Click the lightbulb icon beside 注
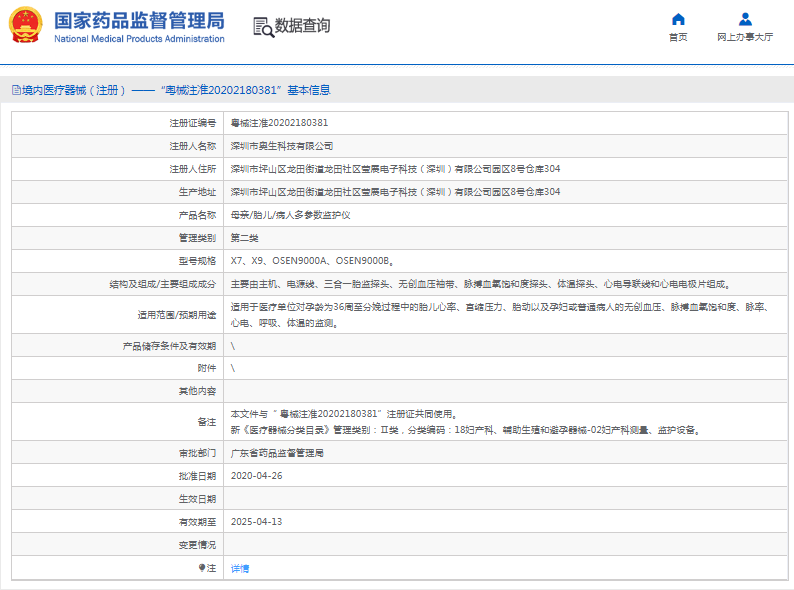Viewport: 794px width, 590px height. pos(201,568)
